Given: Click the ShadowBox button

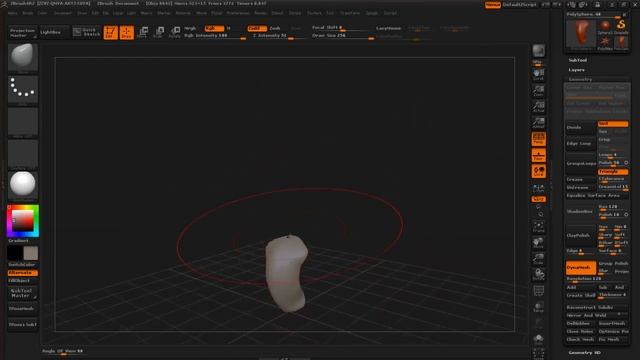Looking at the screenshot, I should (580, 211).
